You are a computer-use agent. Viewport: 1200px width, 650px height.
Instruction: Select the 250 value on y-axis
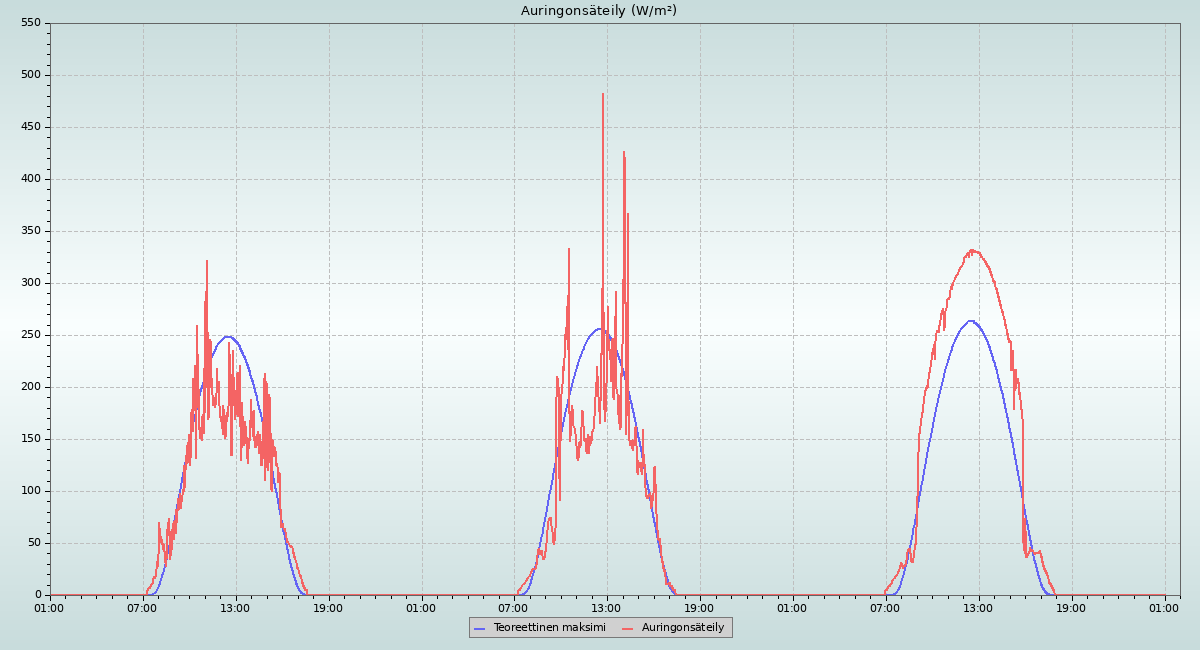[x=30, y=335]
